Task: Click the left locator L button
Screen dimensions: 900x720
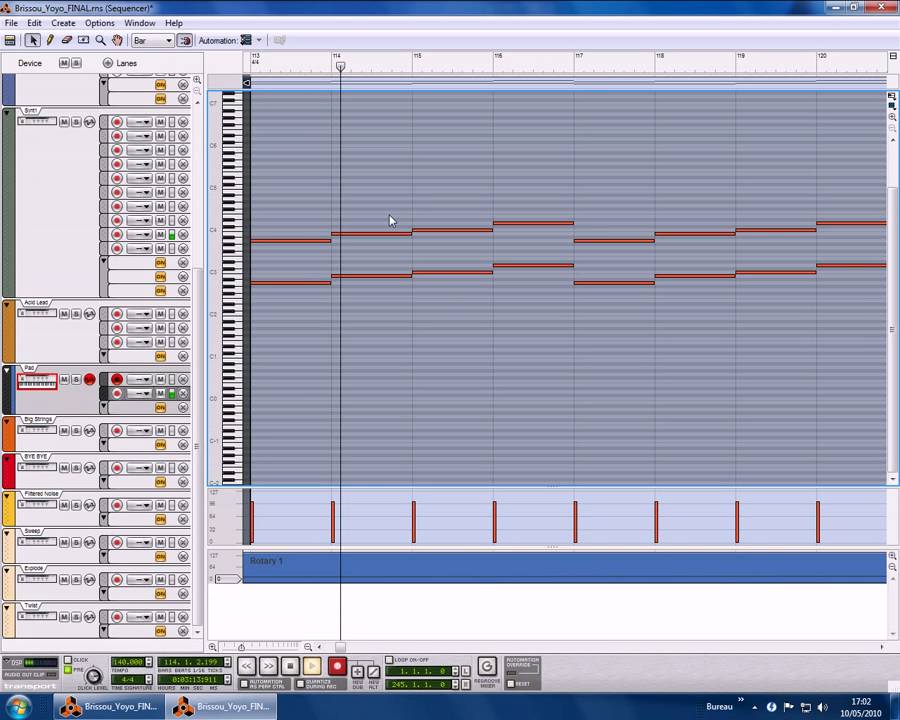Action: tap(465, 671)
